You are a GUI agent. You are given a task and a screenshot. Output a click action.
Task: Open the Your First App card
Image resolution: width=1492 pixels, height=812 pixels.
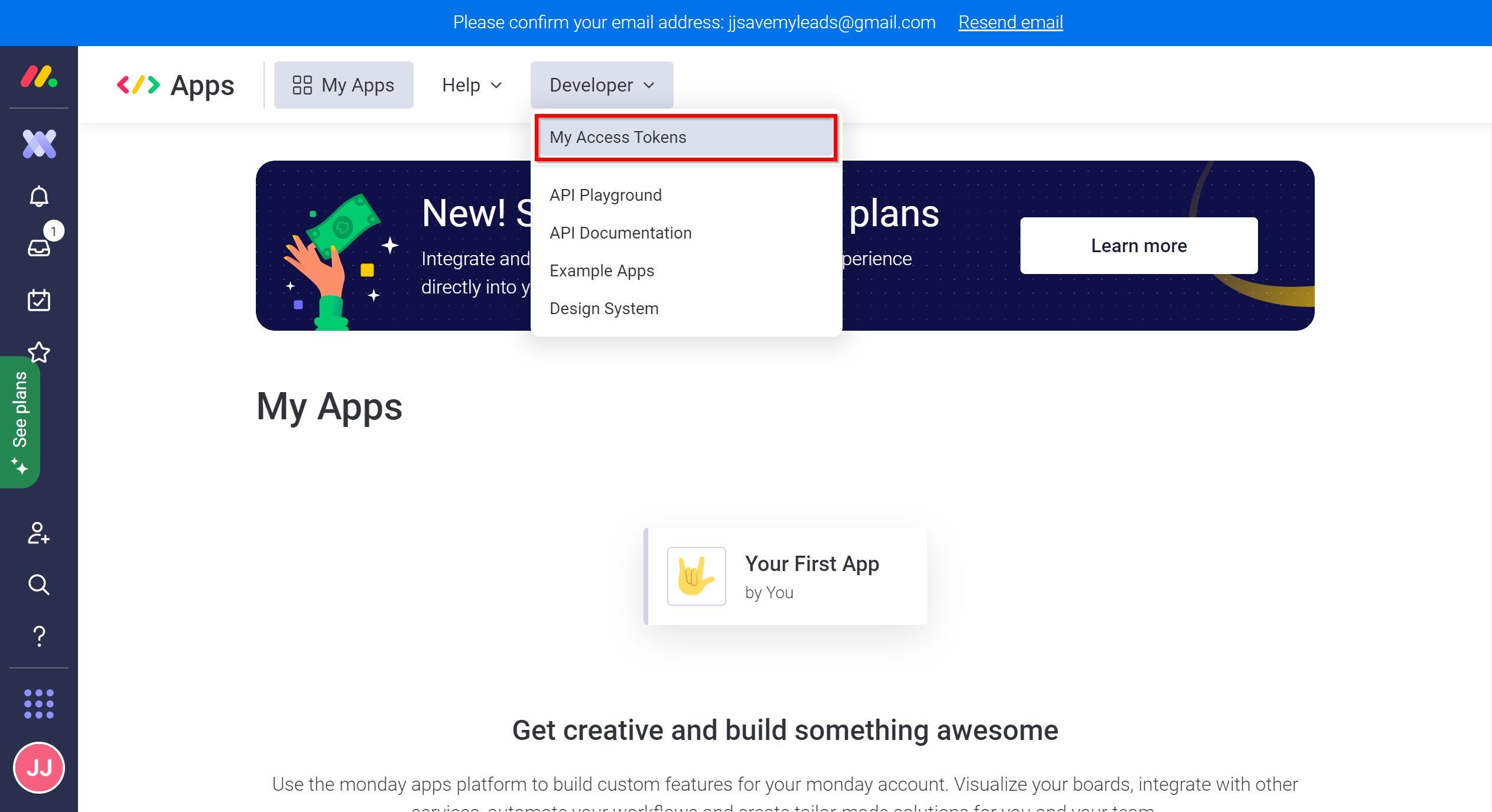pyautogui.click(x=785, y=576)
